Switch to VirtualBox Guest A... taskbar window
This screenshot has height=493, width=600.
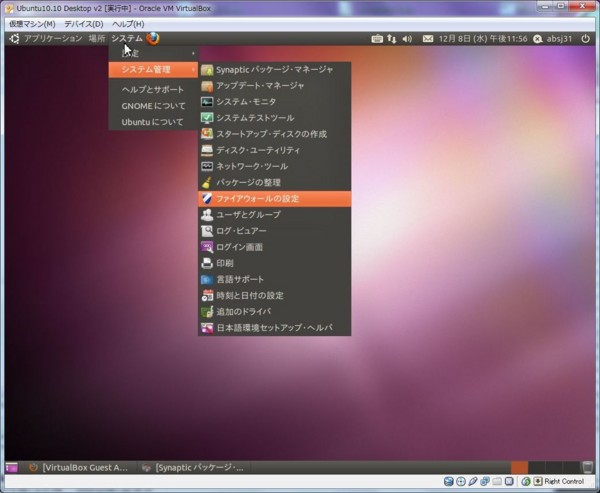tap(78, 468)
